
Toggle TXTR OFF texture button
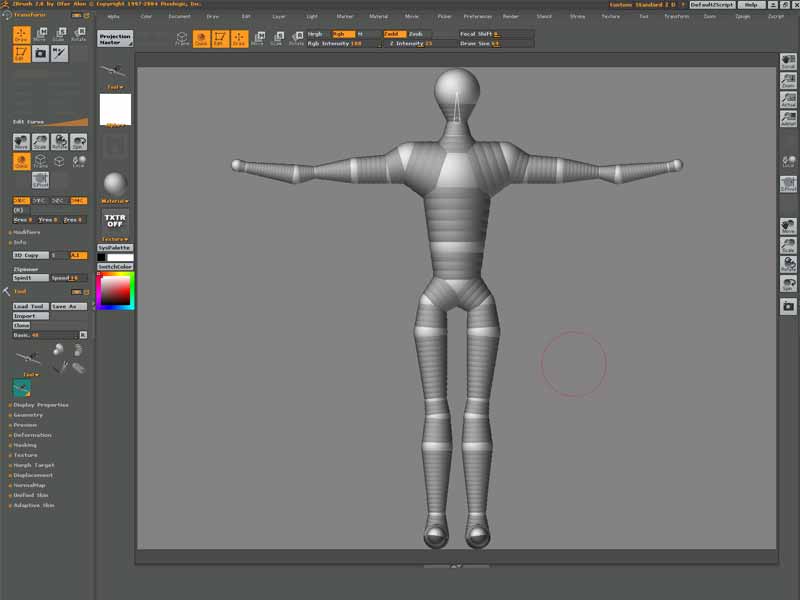[x=115, y=220]
